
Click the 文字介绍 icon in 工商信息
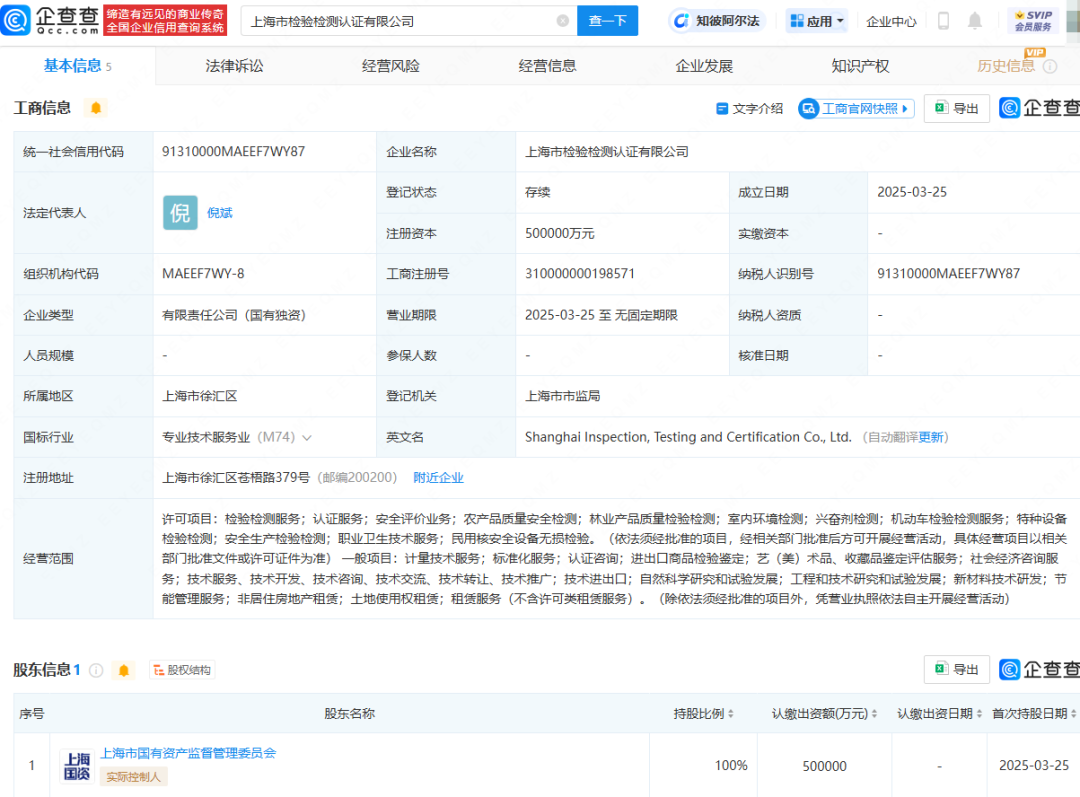[x=748, y=110]
